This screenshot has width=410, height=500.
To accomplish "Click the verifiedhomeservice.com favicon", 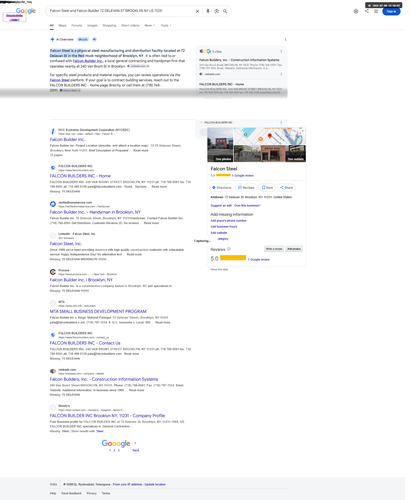I will (x=53, y=204).
